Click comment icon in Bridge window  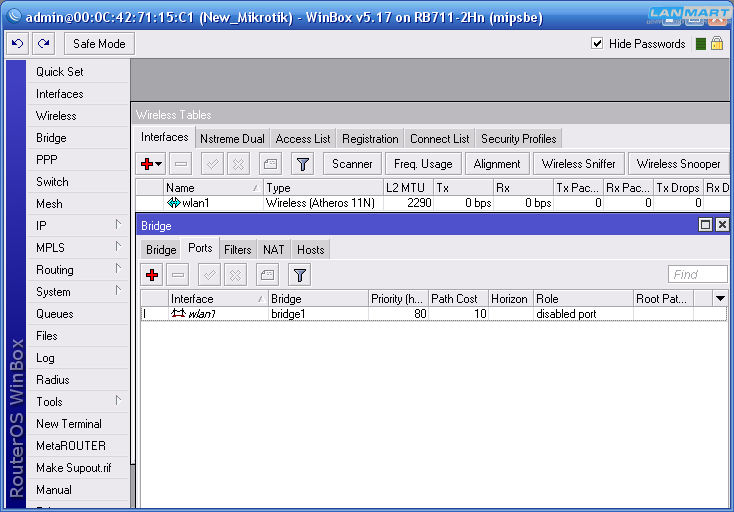[x=267, y=275]
